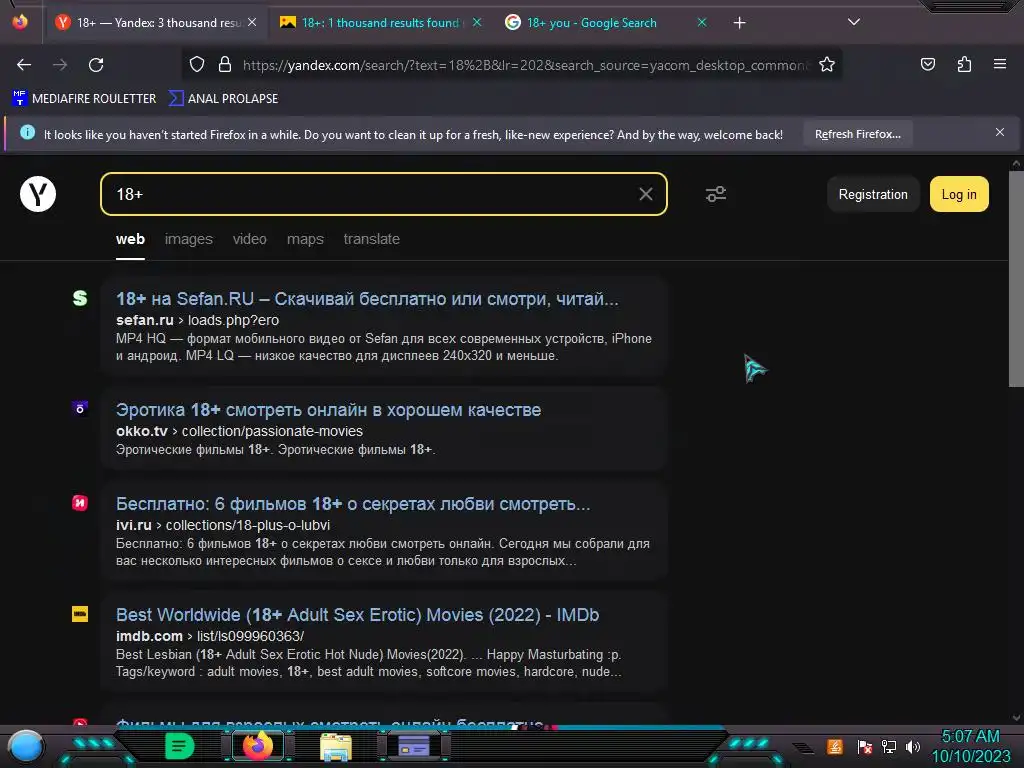Go back to previous page
Viewport: 1024px width, 768px height.
click(24, 65)
